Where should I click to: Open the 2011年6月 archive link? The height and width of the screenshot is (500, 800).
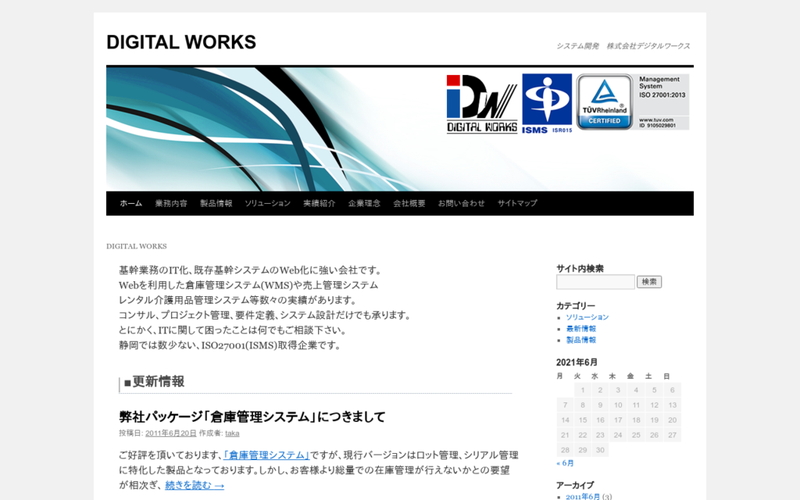583,496
